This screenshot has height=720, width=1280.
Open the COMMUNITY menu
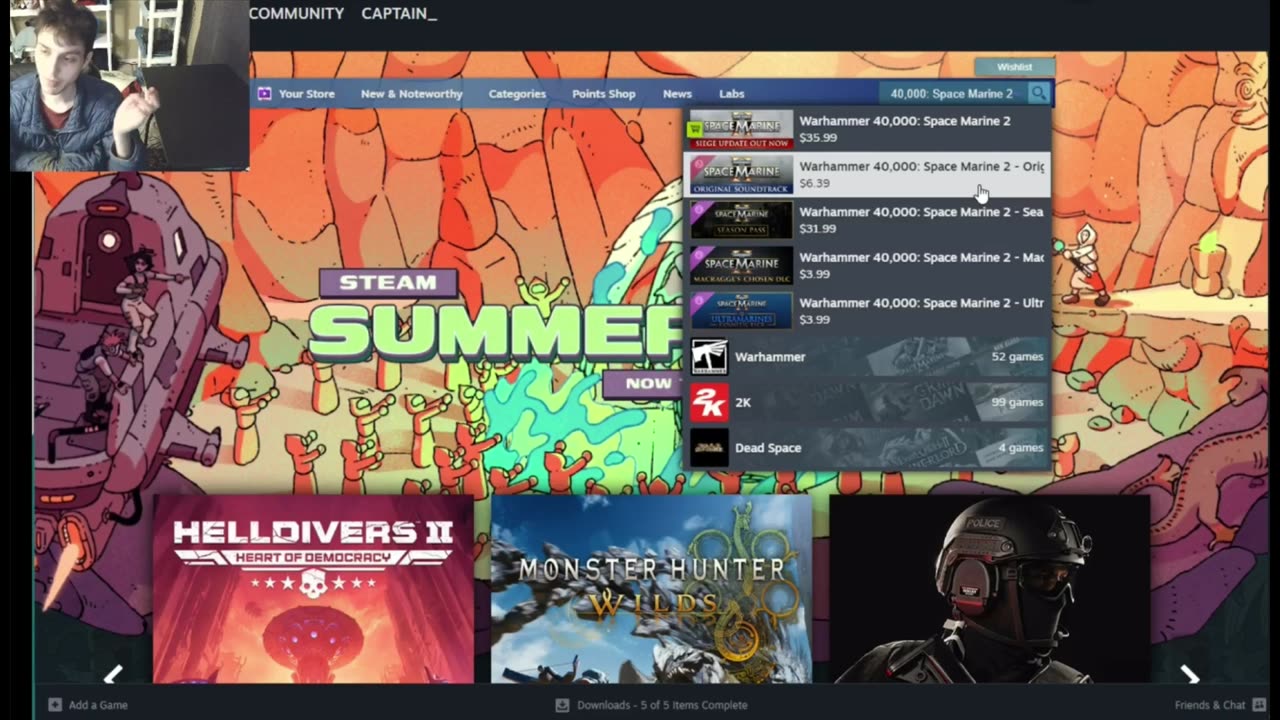coord(296,14)
